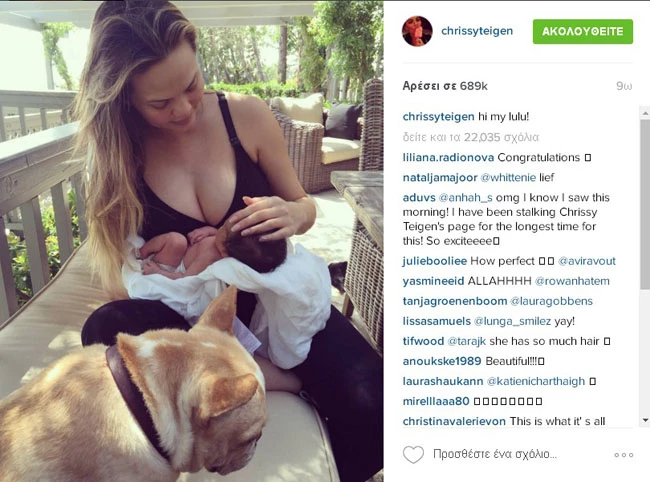The width and height of the screenshot is (650, 482).
Task: Follow the @whittenie mention link
Action: click(508, 178)
